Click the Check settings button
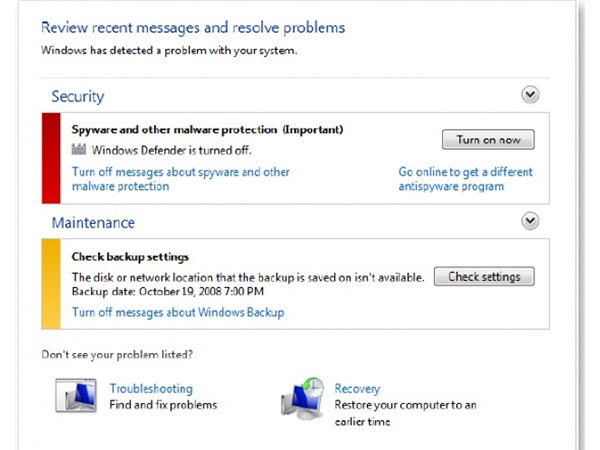The width and height of the screenshot is (600, 450). point(484,276)
